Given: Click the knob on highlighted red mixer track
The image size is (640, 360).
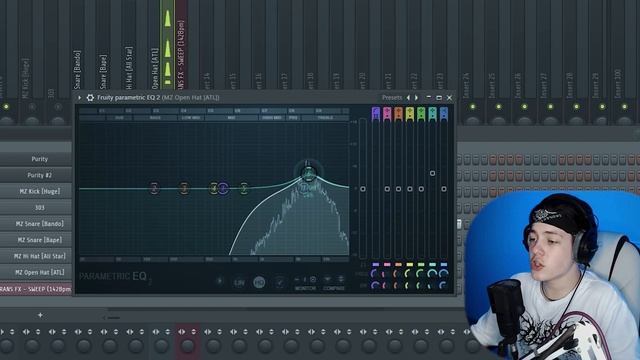Looking at the screenshot, I should pyautogui.click(x=187, y=346).
